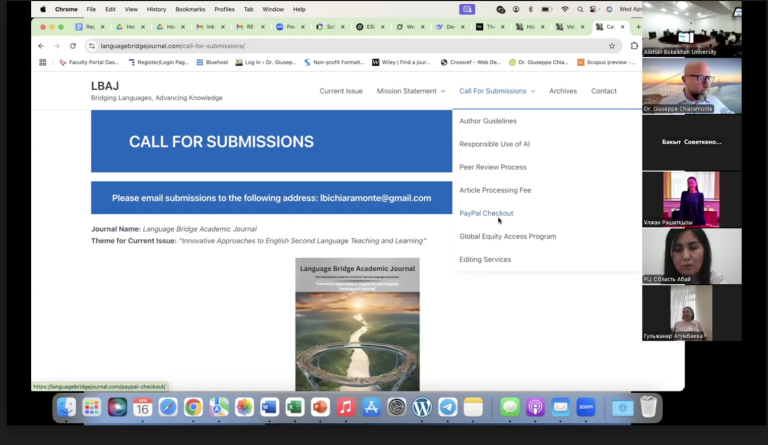
Task: Open the App Store from the Dock
Action: (371, 407)
